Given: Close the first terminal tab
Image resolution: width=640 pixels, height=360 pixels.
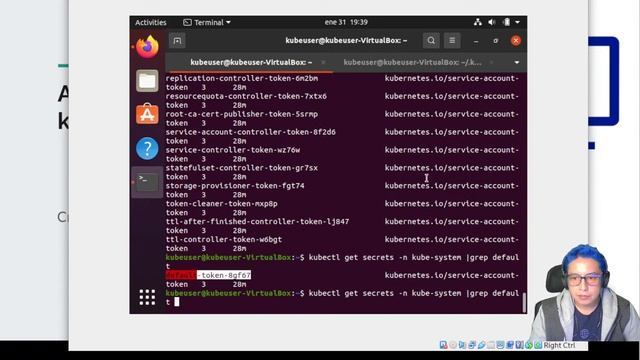Looking at the screenshot, I should coord(323,62).
